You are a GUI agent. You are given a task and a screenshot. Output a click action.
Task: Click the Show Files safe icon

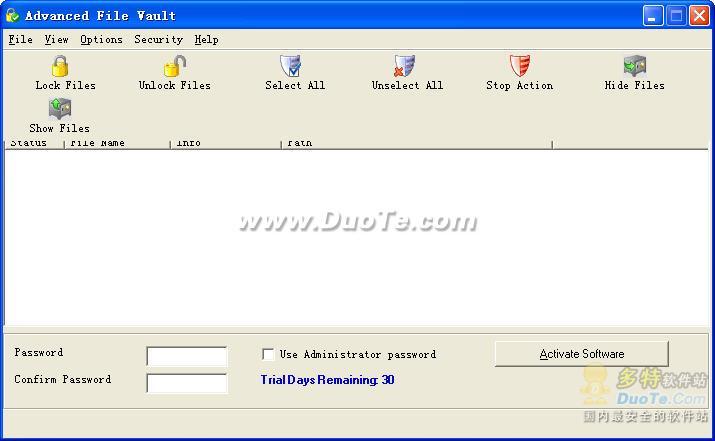pyautogui.click(x=60, y=109)
